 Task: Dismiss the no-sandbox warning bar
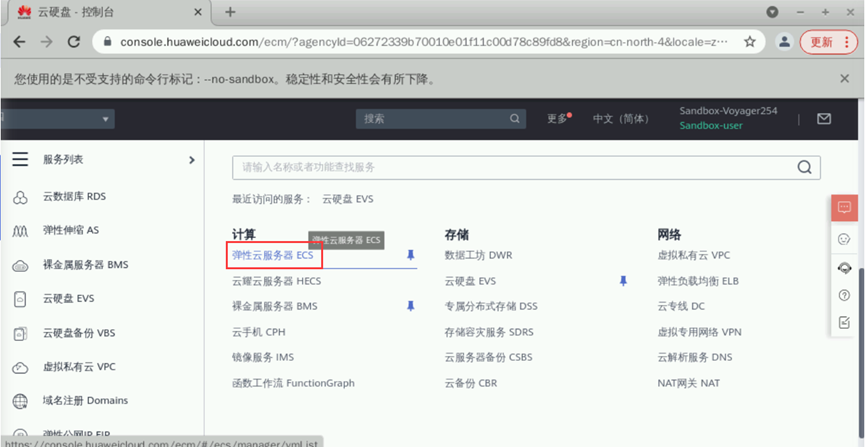click(844, 79)
